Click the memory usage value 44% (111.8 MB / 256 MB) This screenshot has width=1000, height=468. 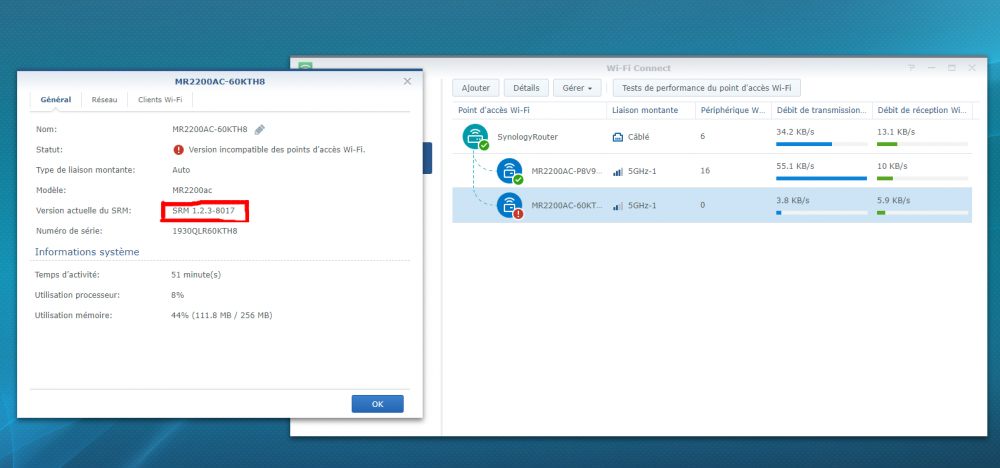click(221, 315)
